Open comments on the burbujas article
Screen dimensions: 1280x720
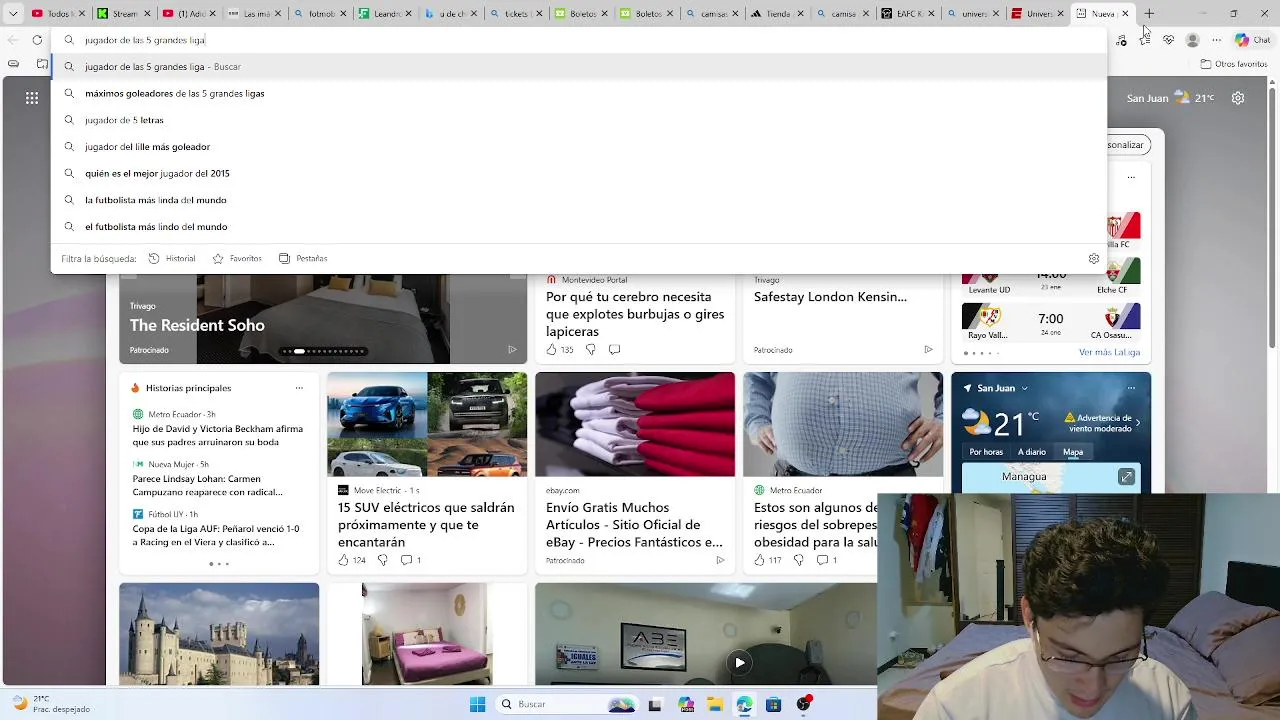(x=614, y=349)
